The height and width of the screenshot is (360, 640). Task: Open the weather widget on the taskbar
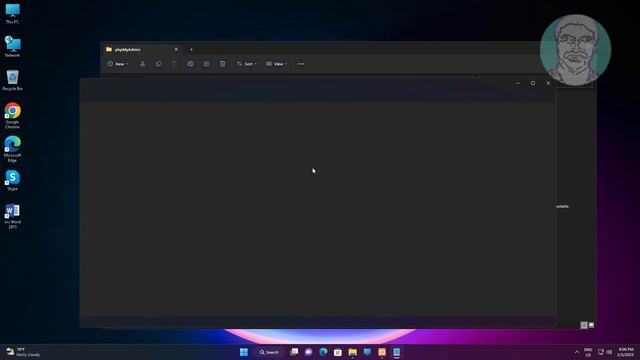tap(24, 352)
